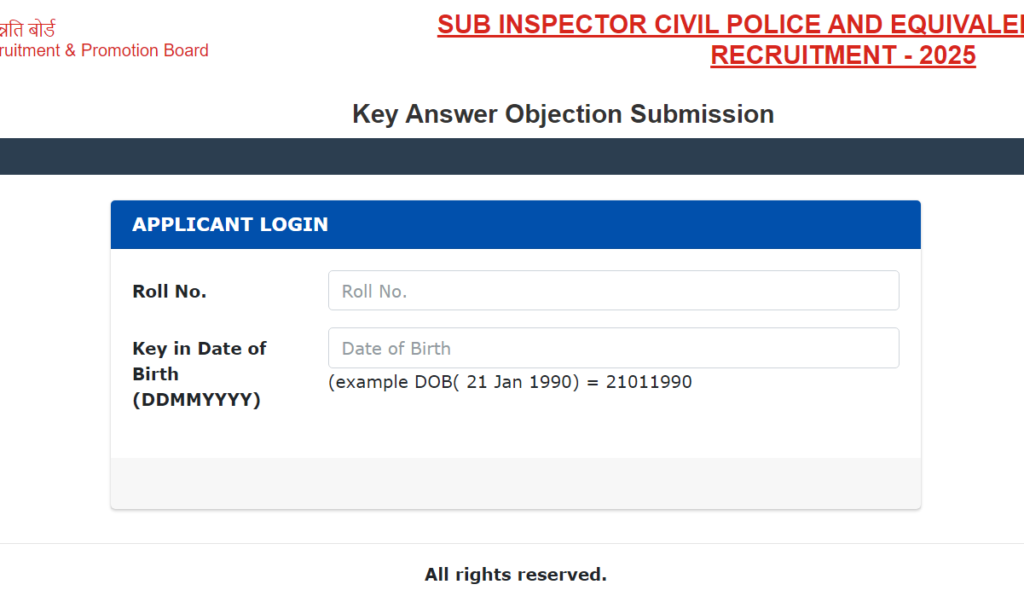
Task: Click the dark navigation bar
Action: pyautogui.click(x=512, y=156)
